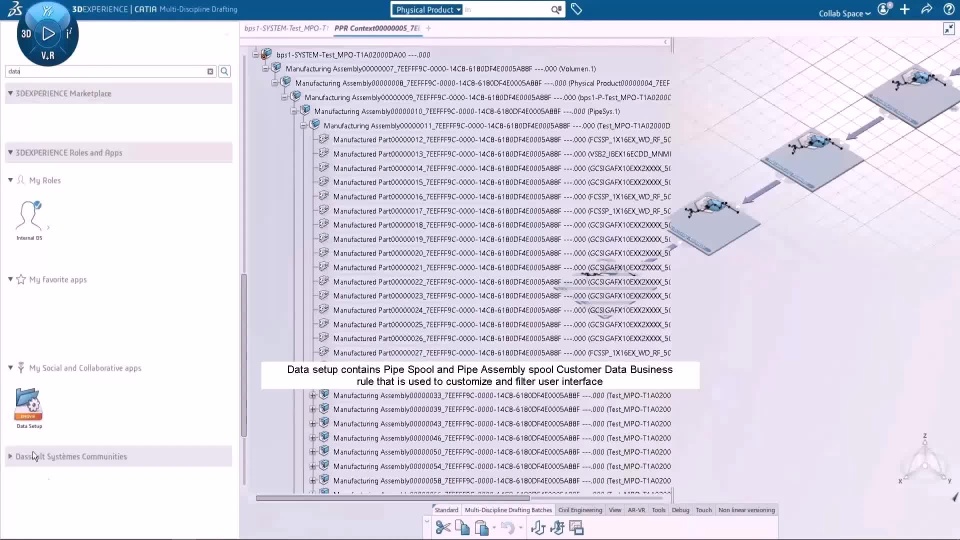Collapse the 3DEXPERIENCE Marketplace section

click(10, 93)
